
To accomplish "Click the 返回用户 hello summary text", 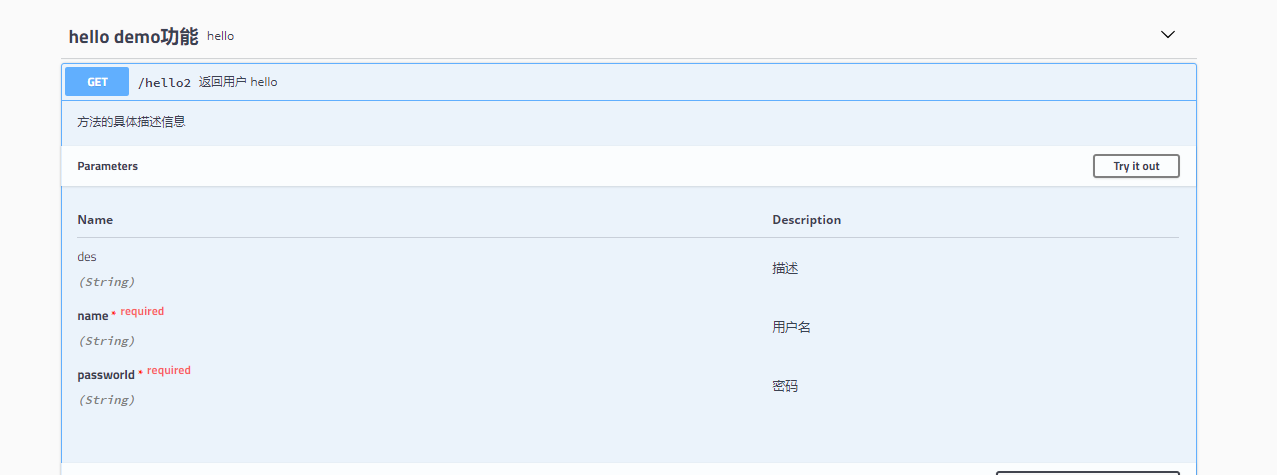I will (238, 82).
